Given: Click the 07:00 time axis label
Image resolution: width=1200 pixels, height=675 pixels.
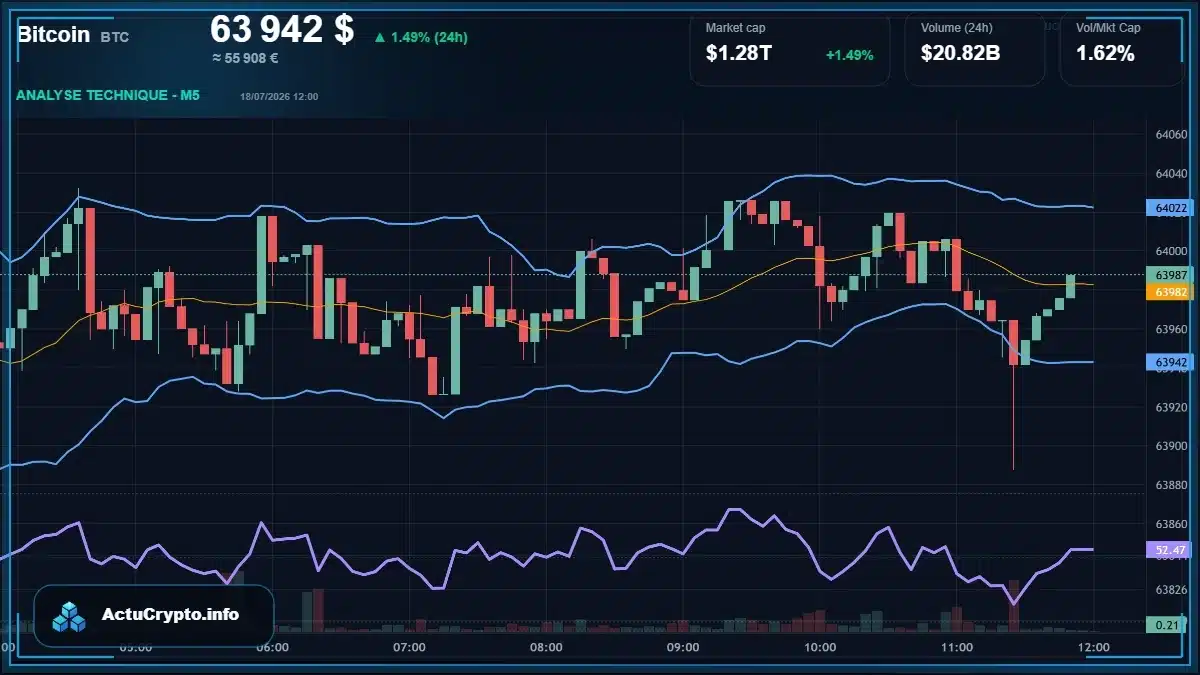Looking at the screenshot, I should (410, 647).
